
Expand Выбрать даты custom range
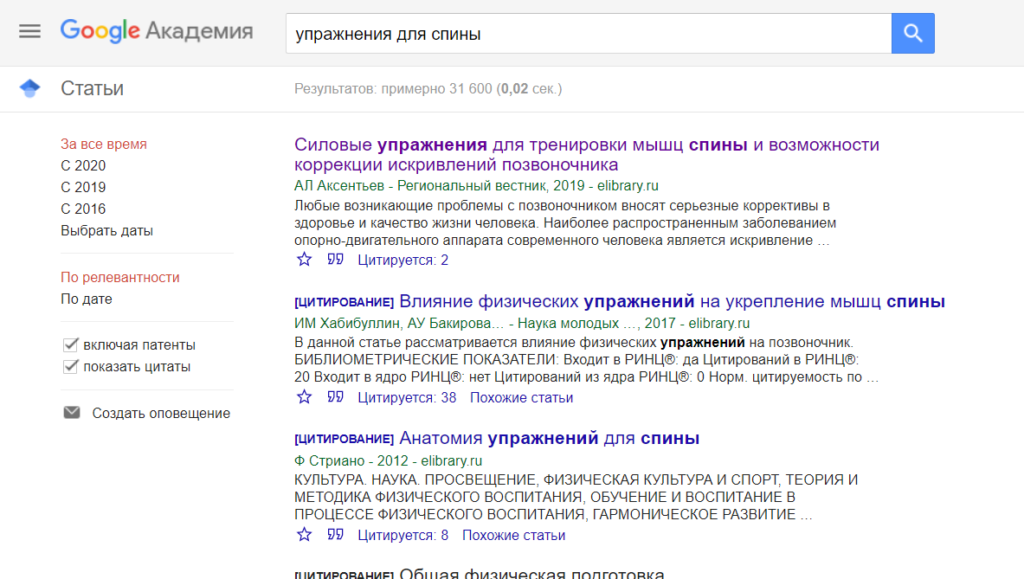[x=106, y=231]
